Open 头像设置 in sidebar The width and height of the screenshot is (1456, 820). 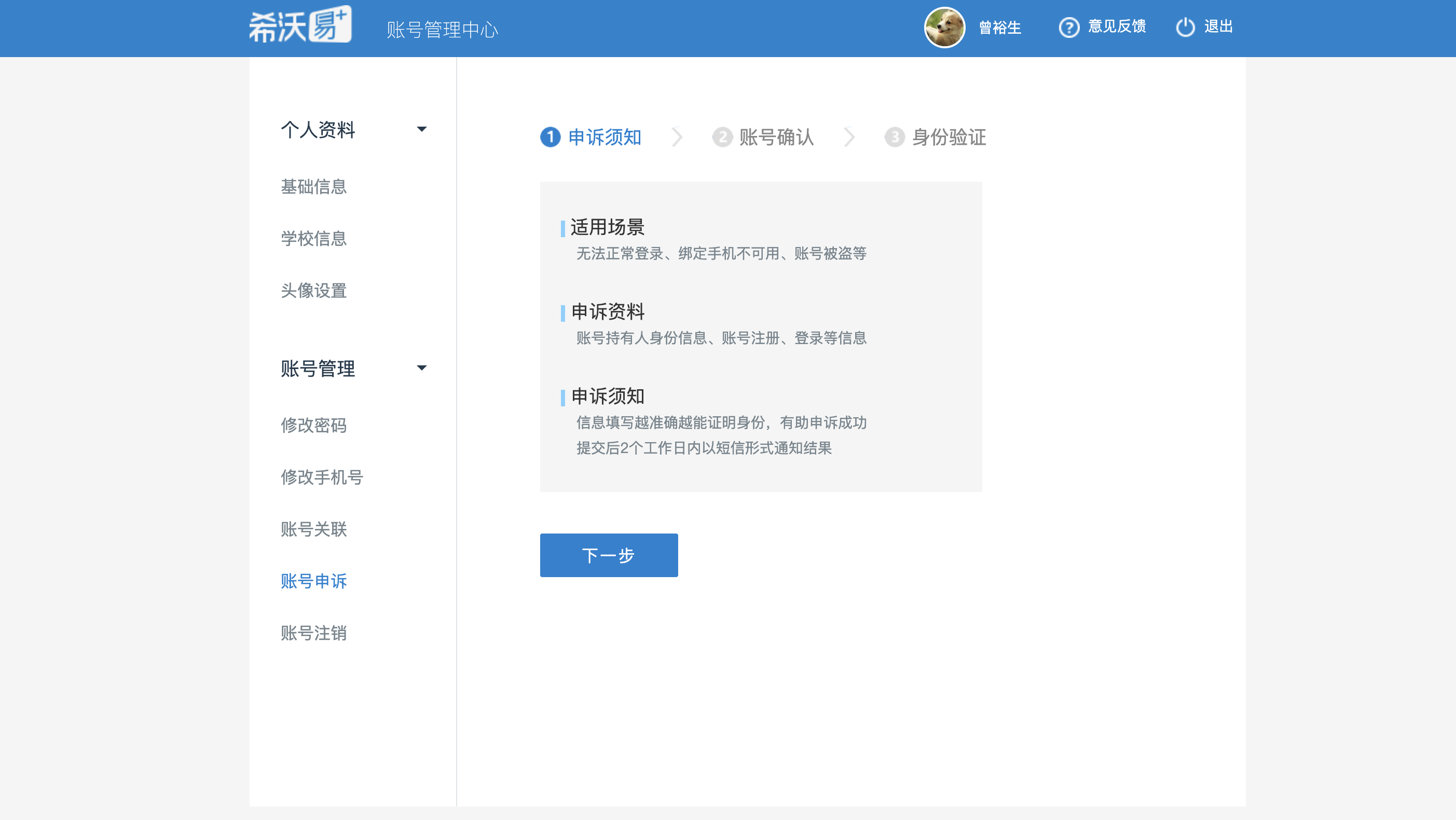click(314, 291)
